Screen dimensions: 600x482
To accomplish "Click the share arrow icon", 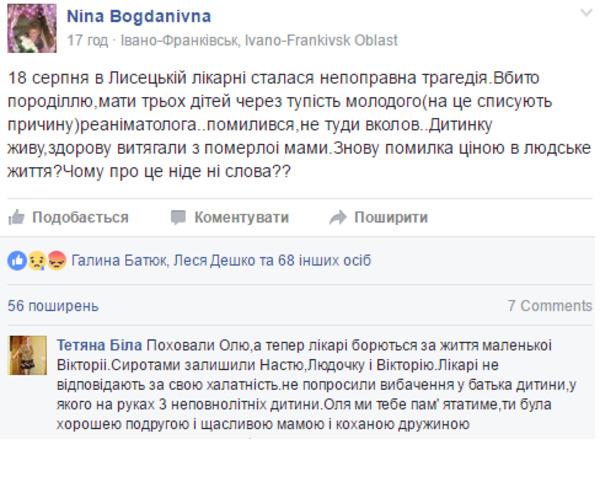I will (x=337, y=217).
